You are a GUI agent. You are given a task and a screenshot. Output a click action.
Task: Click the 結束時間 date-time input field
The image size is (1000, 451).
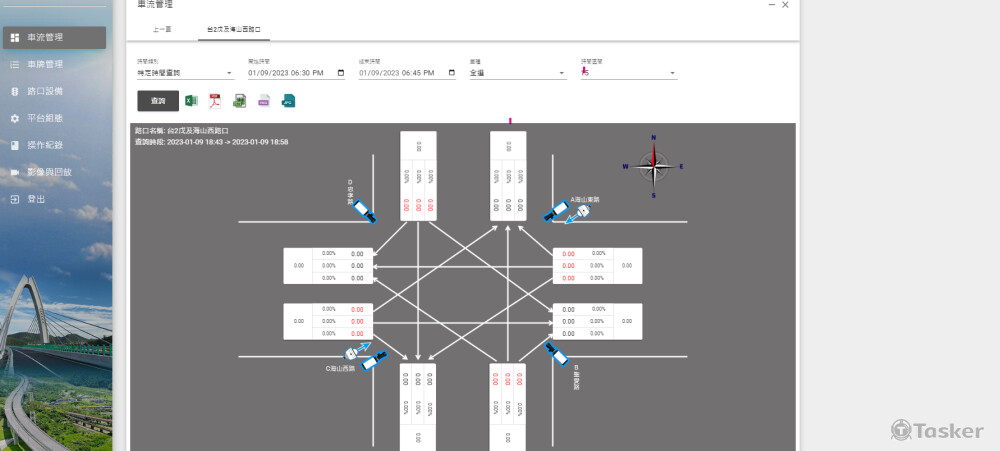tap(400, 73)
